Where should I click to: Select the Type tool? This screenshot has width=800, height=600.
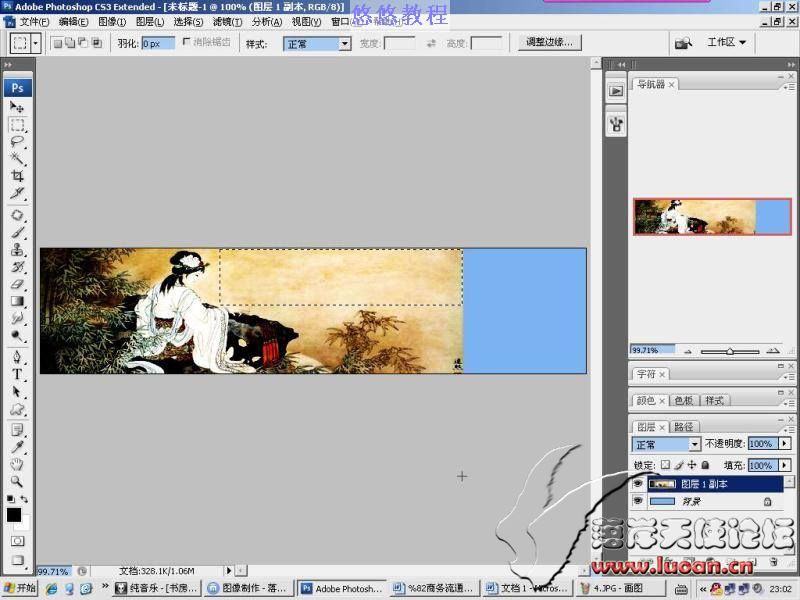point(17,374)
